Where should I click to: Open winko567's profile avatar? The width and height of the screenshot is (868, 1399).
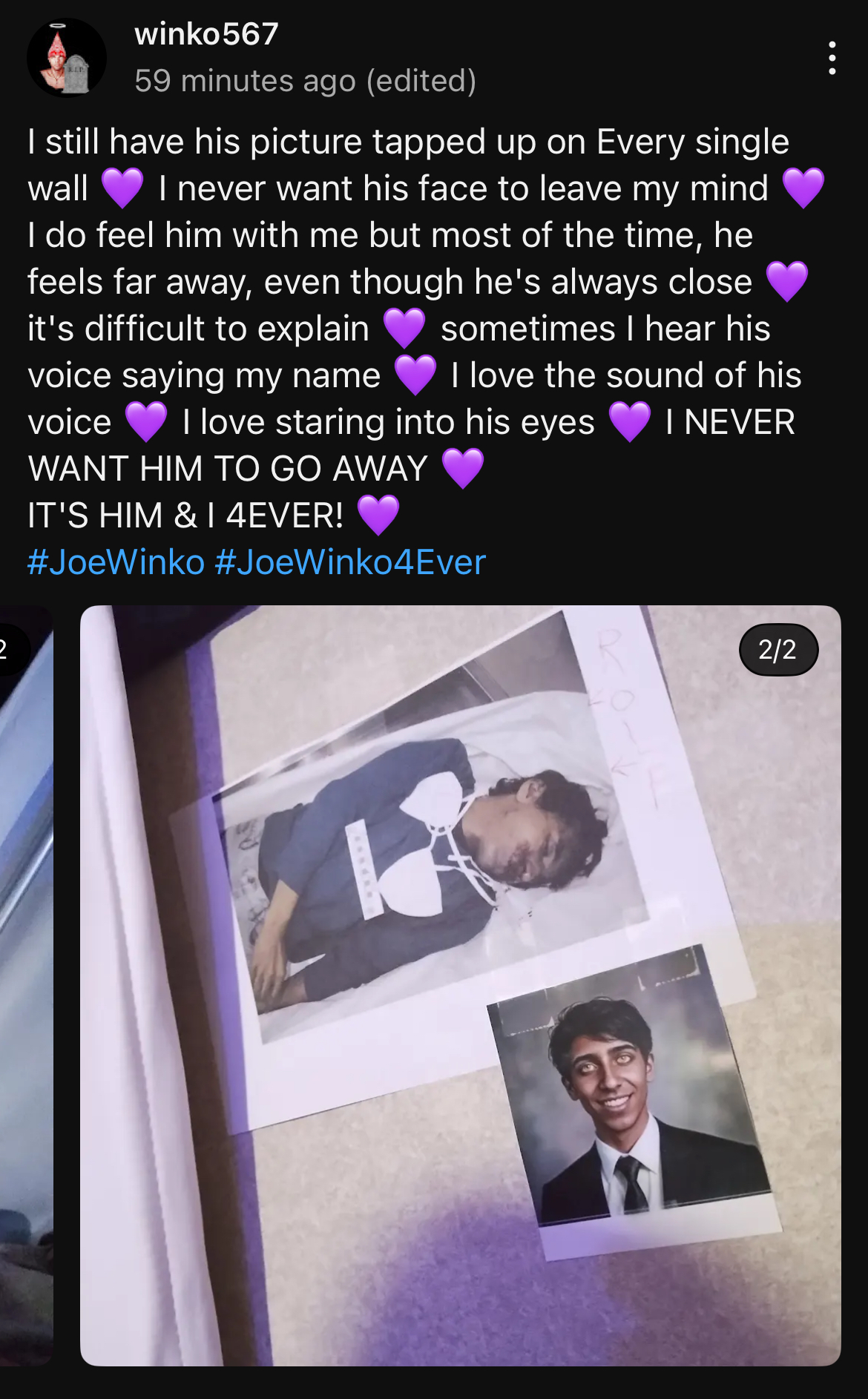(67, 58)
